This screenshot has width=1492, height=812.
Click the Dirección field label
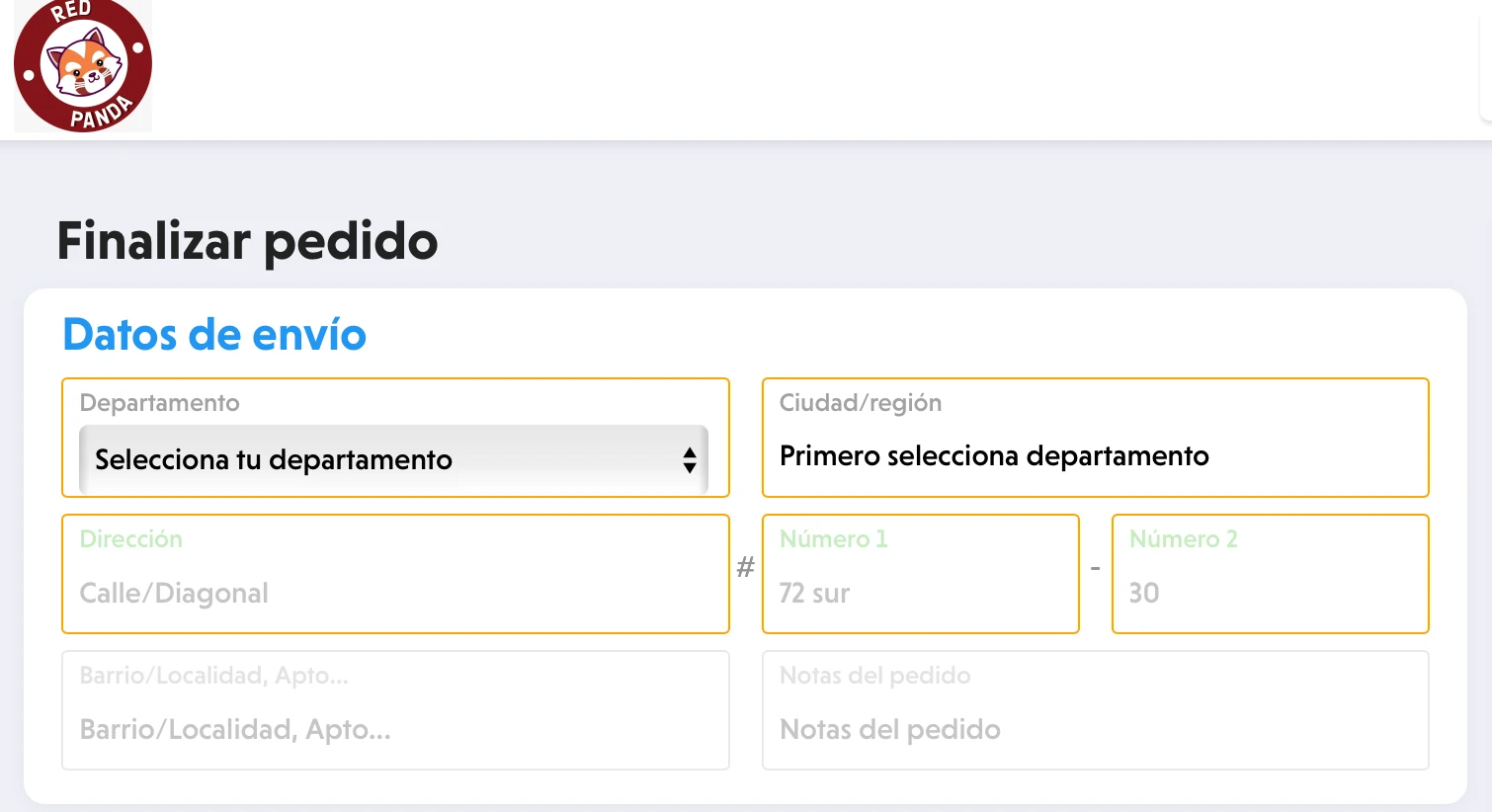(x=130, y=539)
